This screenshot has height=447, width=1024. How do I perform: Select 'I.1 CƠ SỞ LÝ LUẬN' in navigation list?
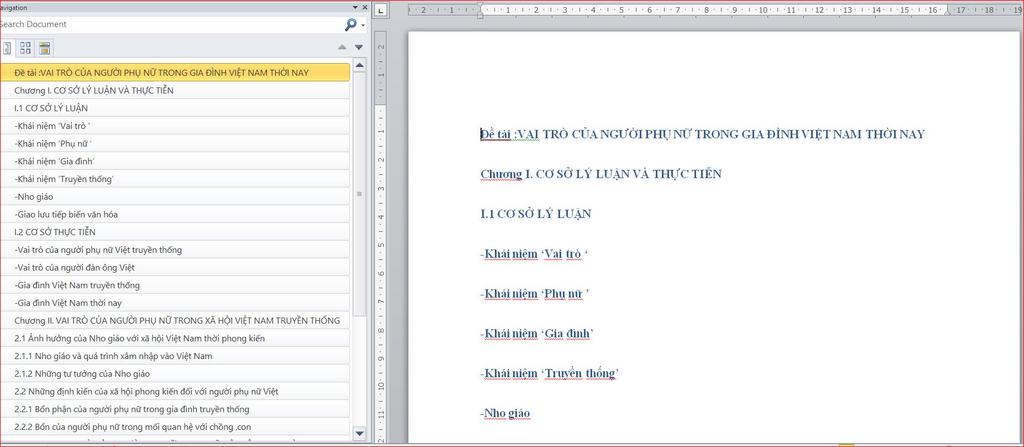tap(175, 108)
